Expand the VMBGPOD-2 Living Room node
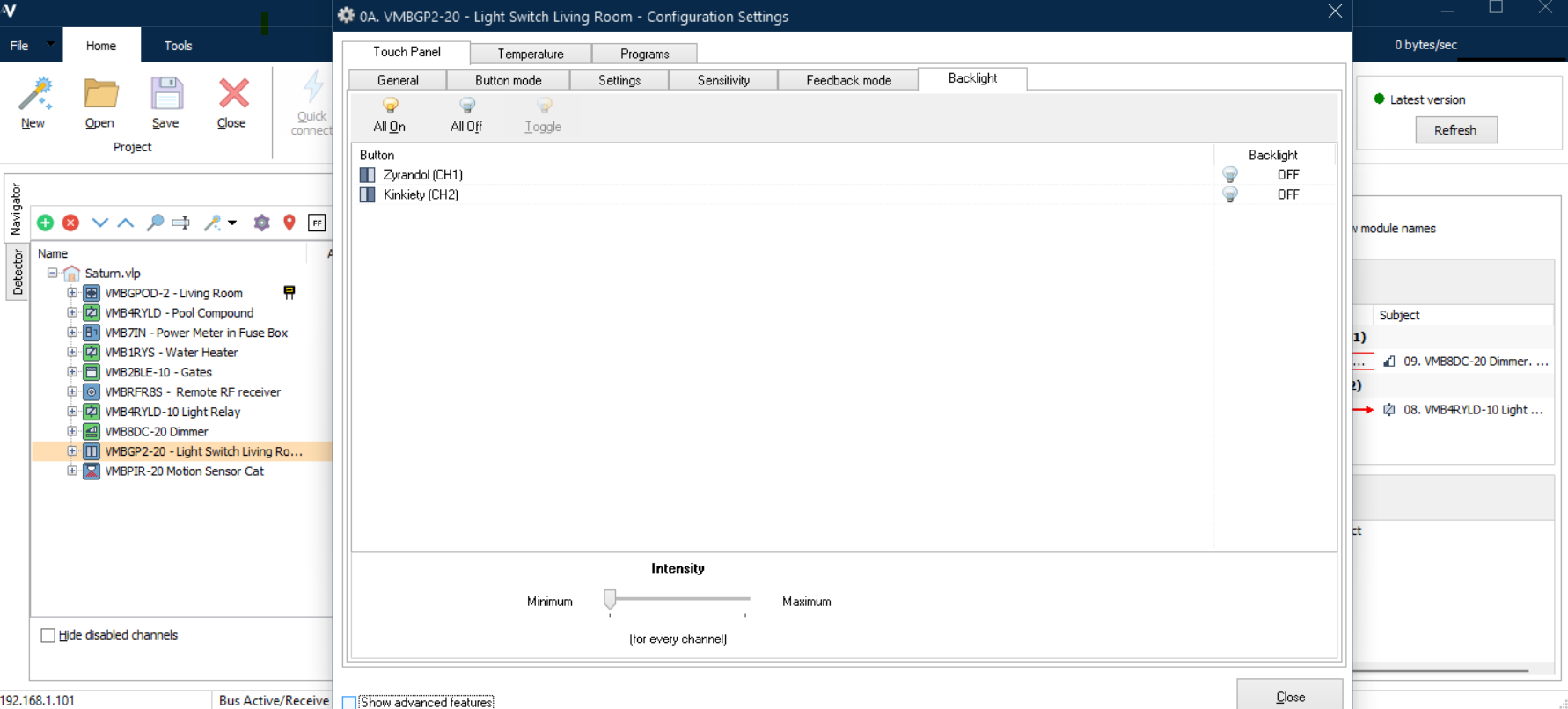 72,293
